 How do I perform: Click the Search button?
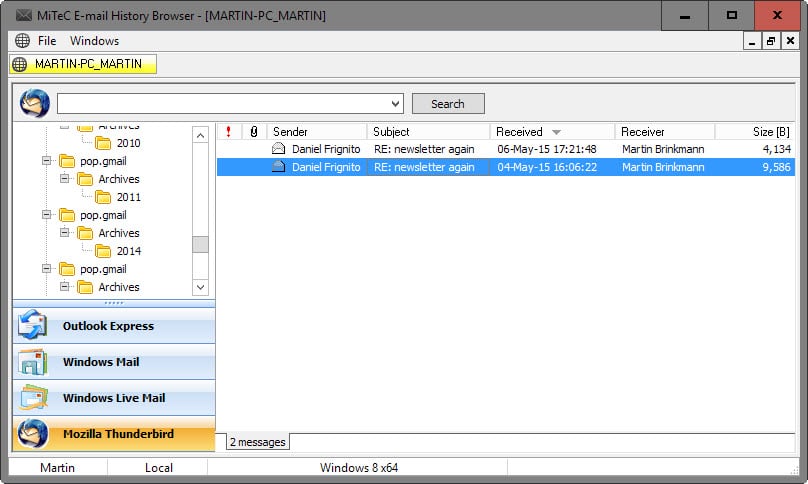pos(448,104)
